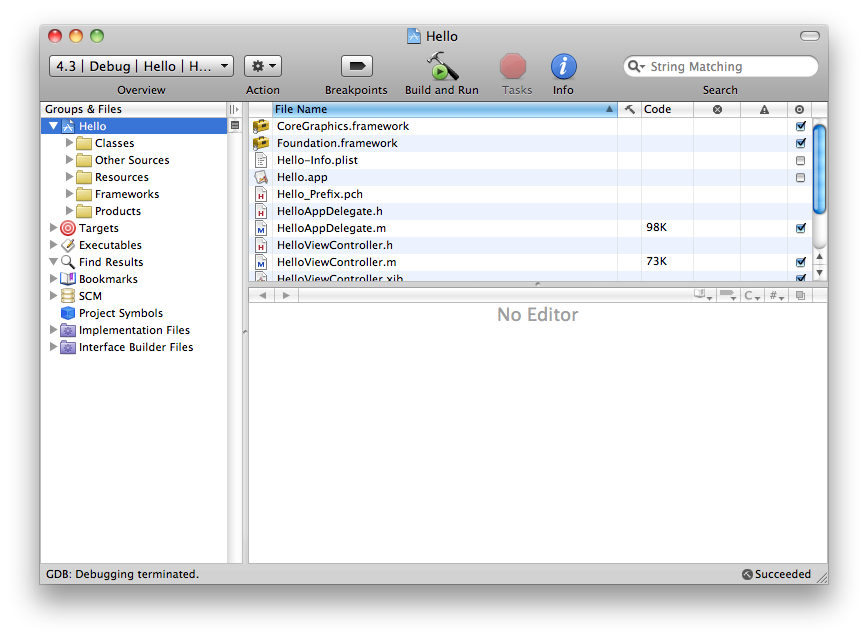Viewport: 868px width, 639px height.
Task: Expand the Products folder triangle
Action: [x=69, y=211]
